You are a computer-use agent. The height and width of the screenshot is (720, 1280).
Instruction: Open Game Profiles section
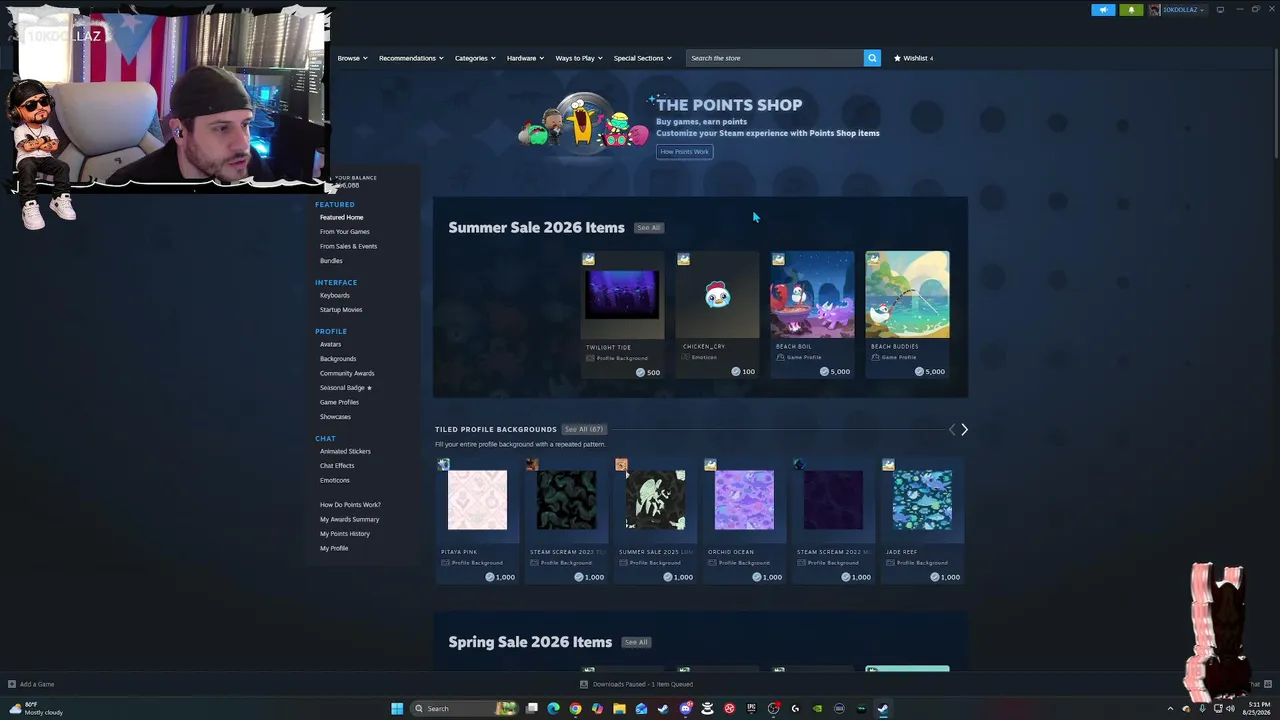[x=339, y=403]
